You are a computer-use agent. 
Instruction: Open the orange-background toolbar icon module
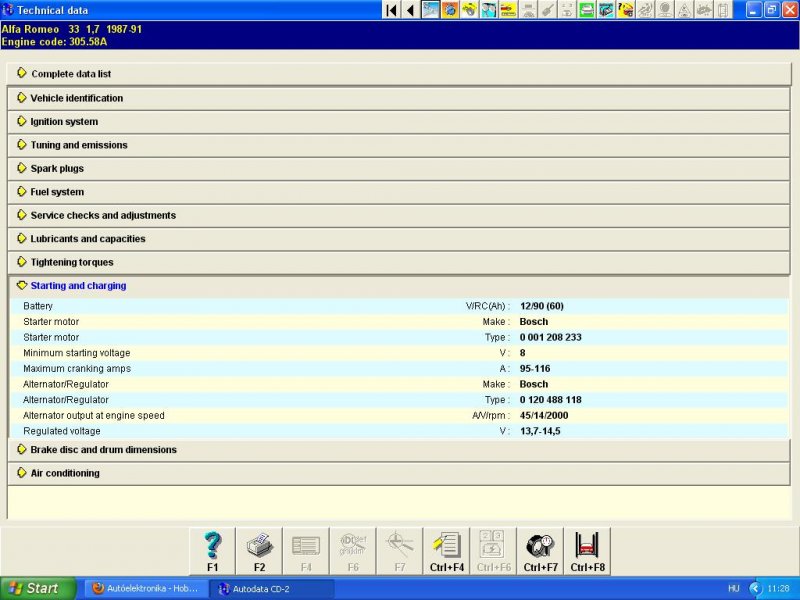point(450,10)
